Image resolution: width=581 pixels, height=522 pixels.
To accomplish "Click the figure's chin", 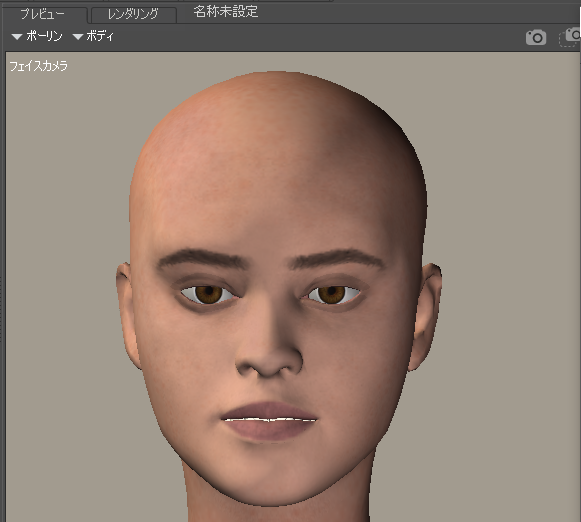I will 274,478.
